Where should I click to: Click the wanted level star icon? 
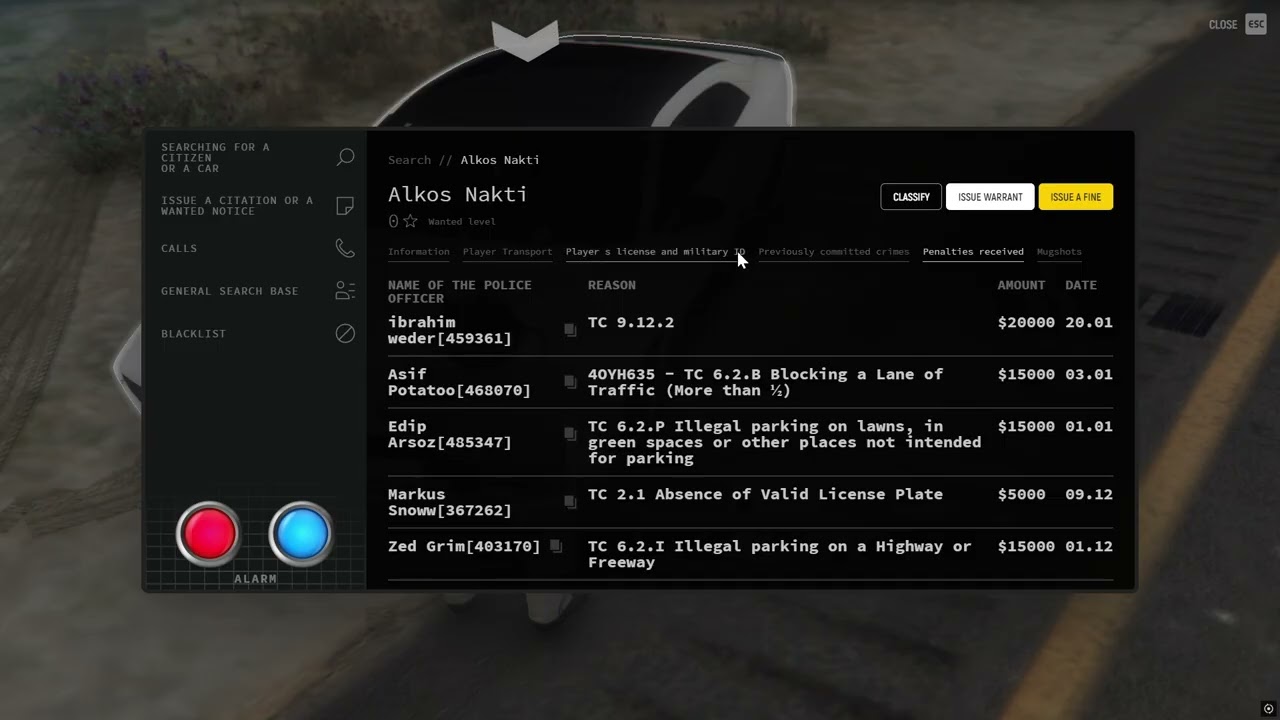pos(410,221)
